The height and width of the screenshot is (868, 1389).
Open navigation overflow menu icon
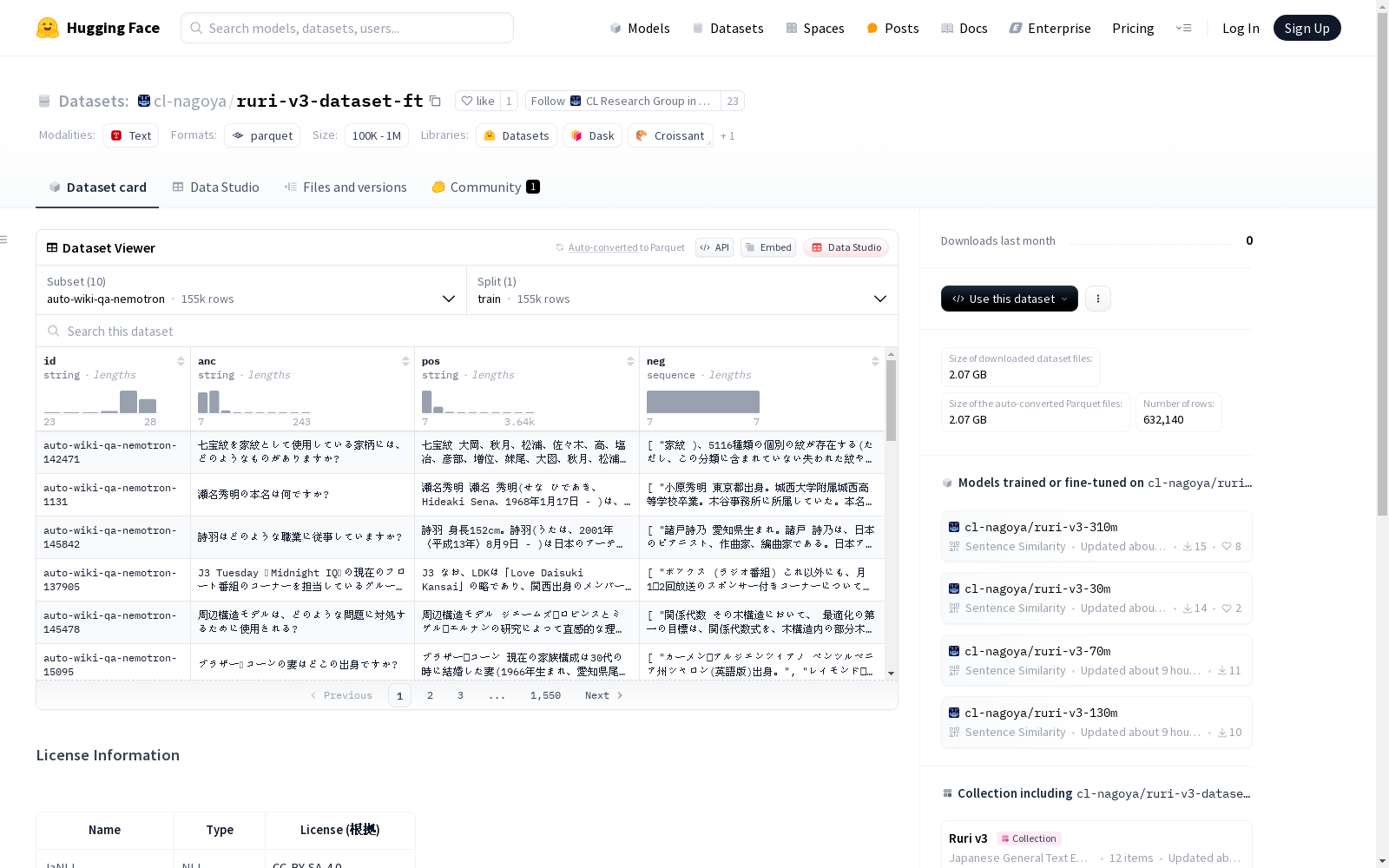click(1183, 28)
